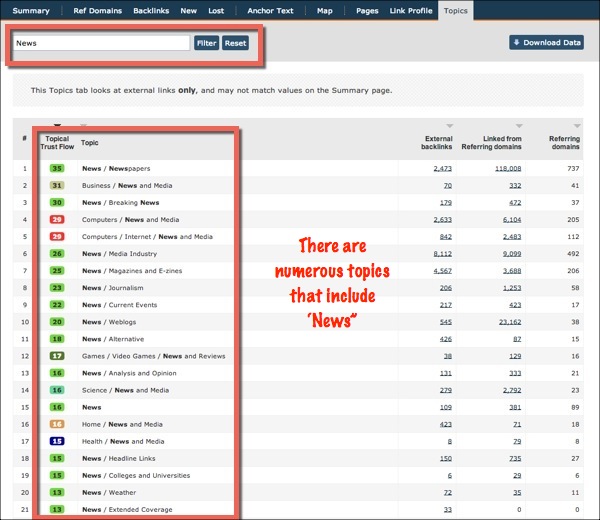Viewport: 600px width, 520px height.
Task: Click badge 22 for Current Events
Action: pyautogui.click(x=57, y=305)
